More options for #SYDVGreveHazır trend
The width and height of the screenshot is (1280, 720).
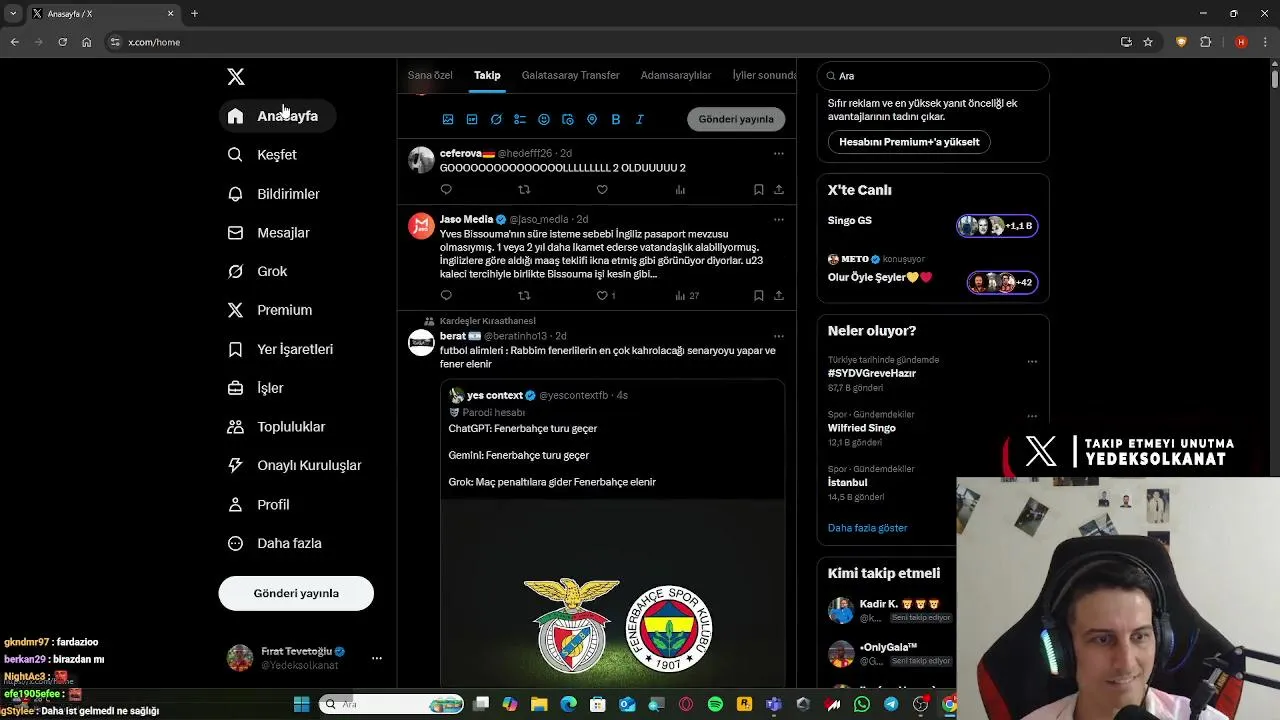1032,362
